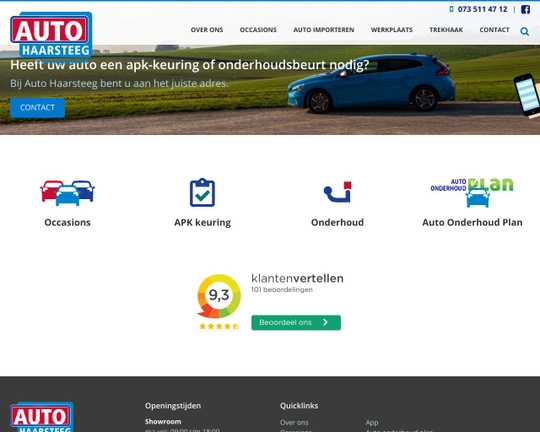The image size is (540, 432).
Task: Click the Auto Haarsteeg logo in footer
Action: [42, 417]
